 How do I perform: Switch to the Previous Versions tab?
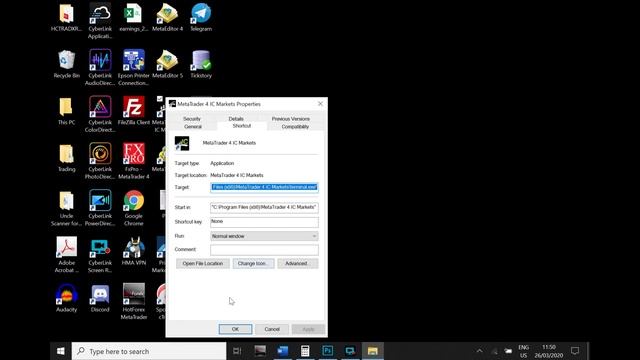291,119
